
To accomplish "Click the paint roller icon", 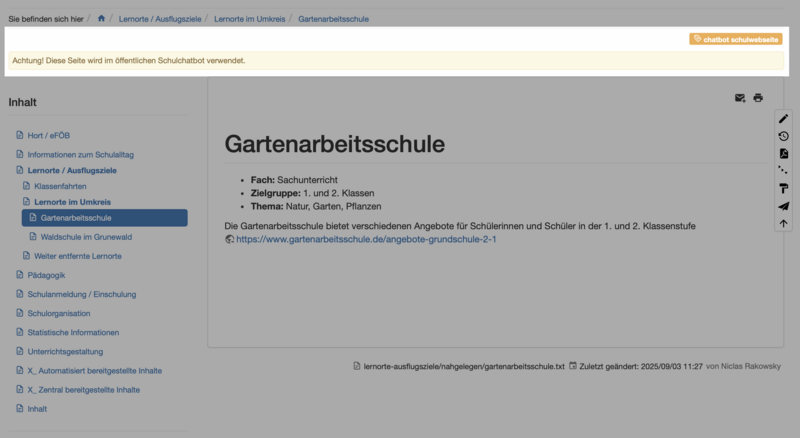I will pos(783,188).
